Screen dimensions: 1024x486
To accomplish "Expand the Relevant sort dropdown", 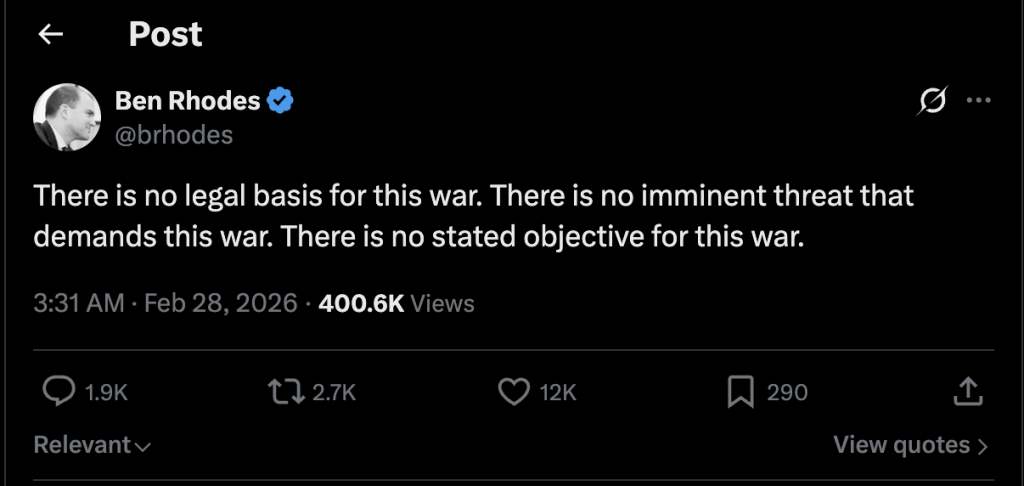I will pos(92,445).
